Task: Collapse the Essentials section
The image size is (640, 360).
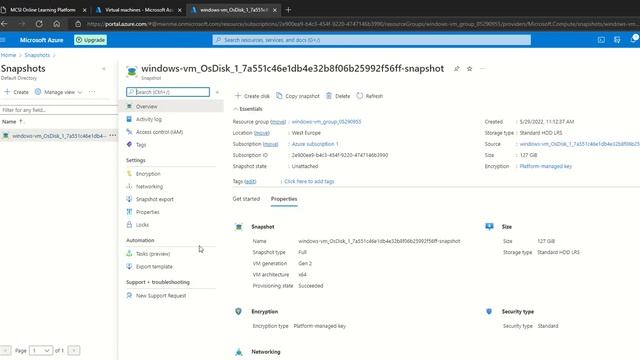Action: (x=248, y=109)
